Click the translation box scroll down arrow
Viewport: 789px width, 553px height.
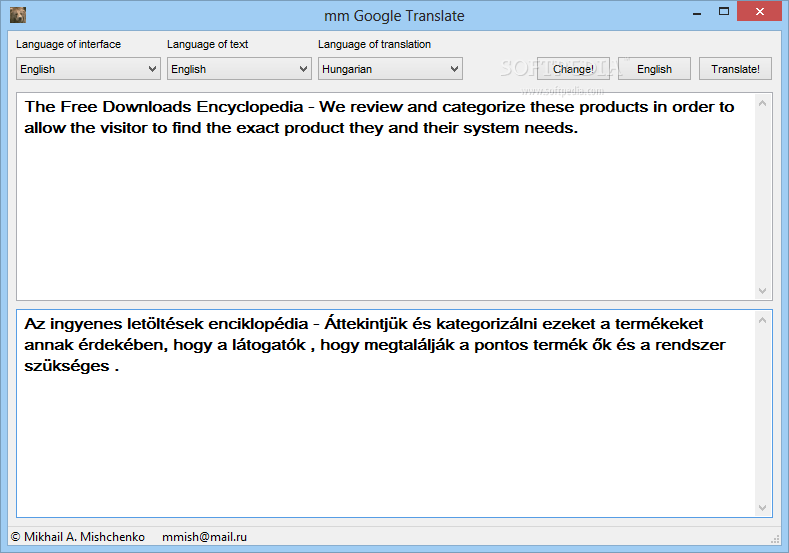tap(762, 507)
